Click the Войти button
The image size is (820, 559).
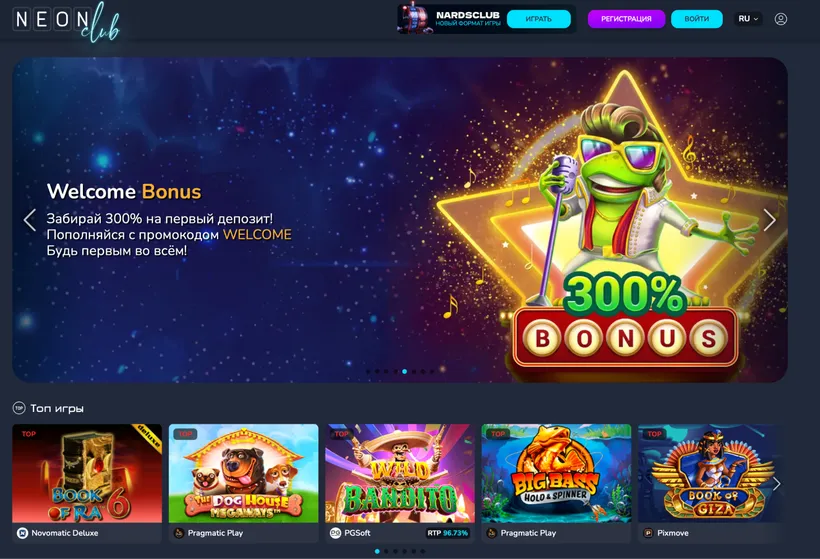(697, 19)
